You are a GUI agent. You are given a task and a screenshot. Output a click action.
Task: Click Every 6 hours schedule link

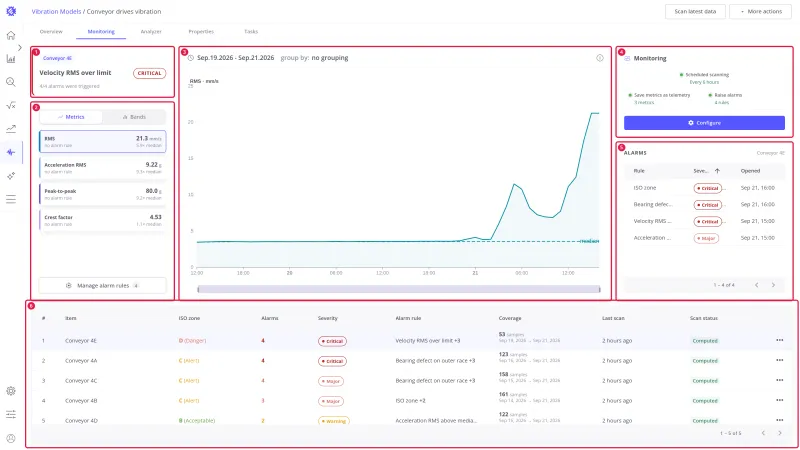click(704, 82)
